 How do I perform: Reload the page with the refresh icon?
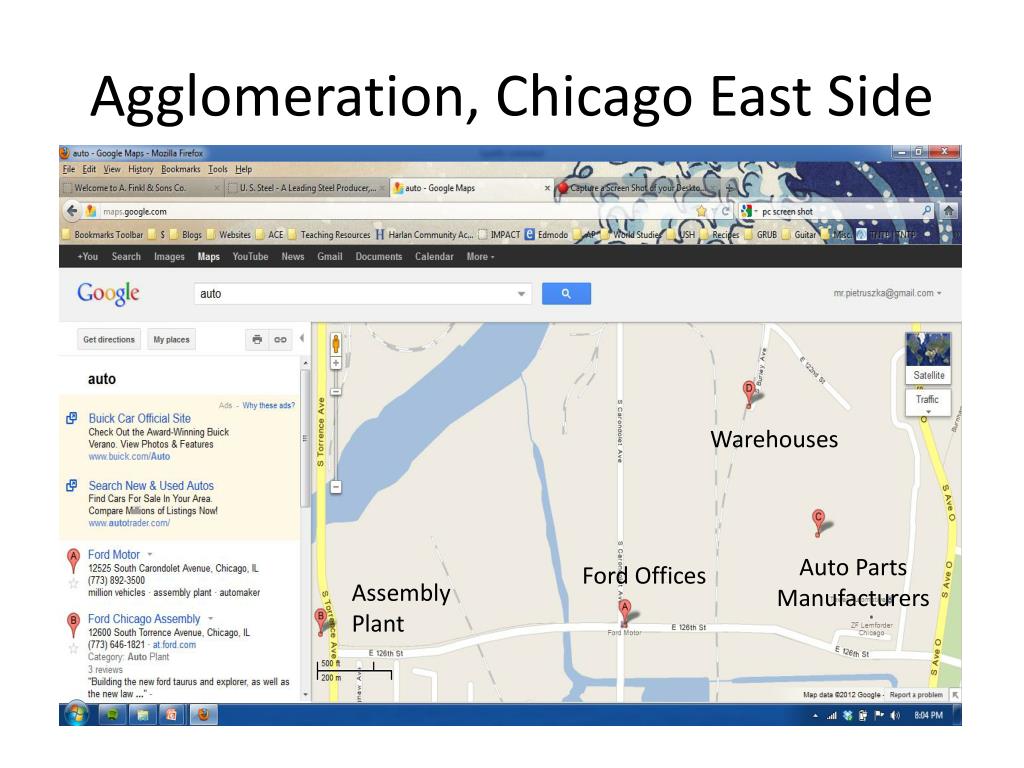[726, 211]
